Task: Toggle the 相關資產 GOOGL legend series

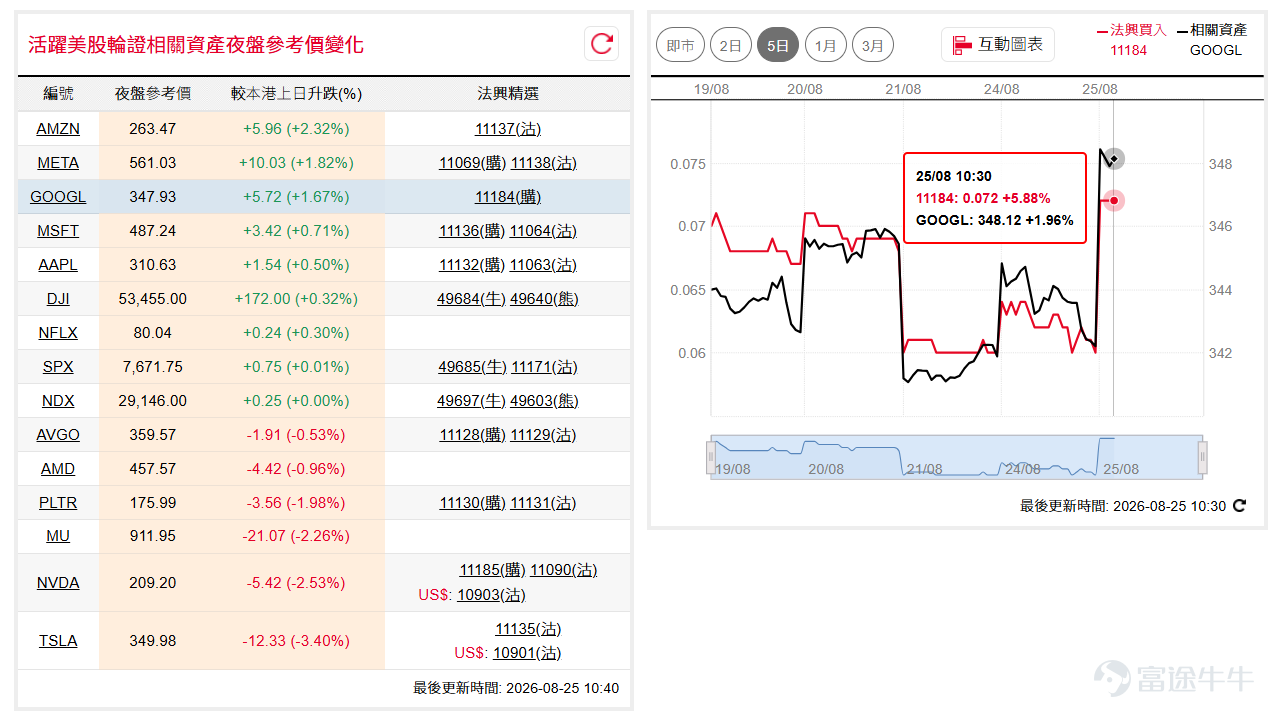Action: (1212, 40)
